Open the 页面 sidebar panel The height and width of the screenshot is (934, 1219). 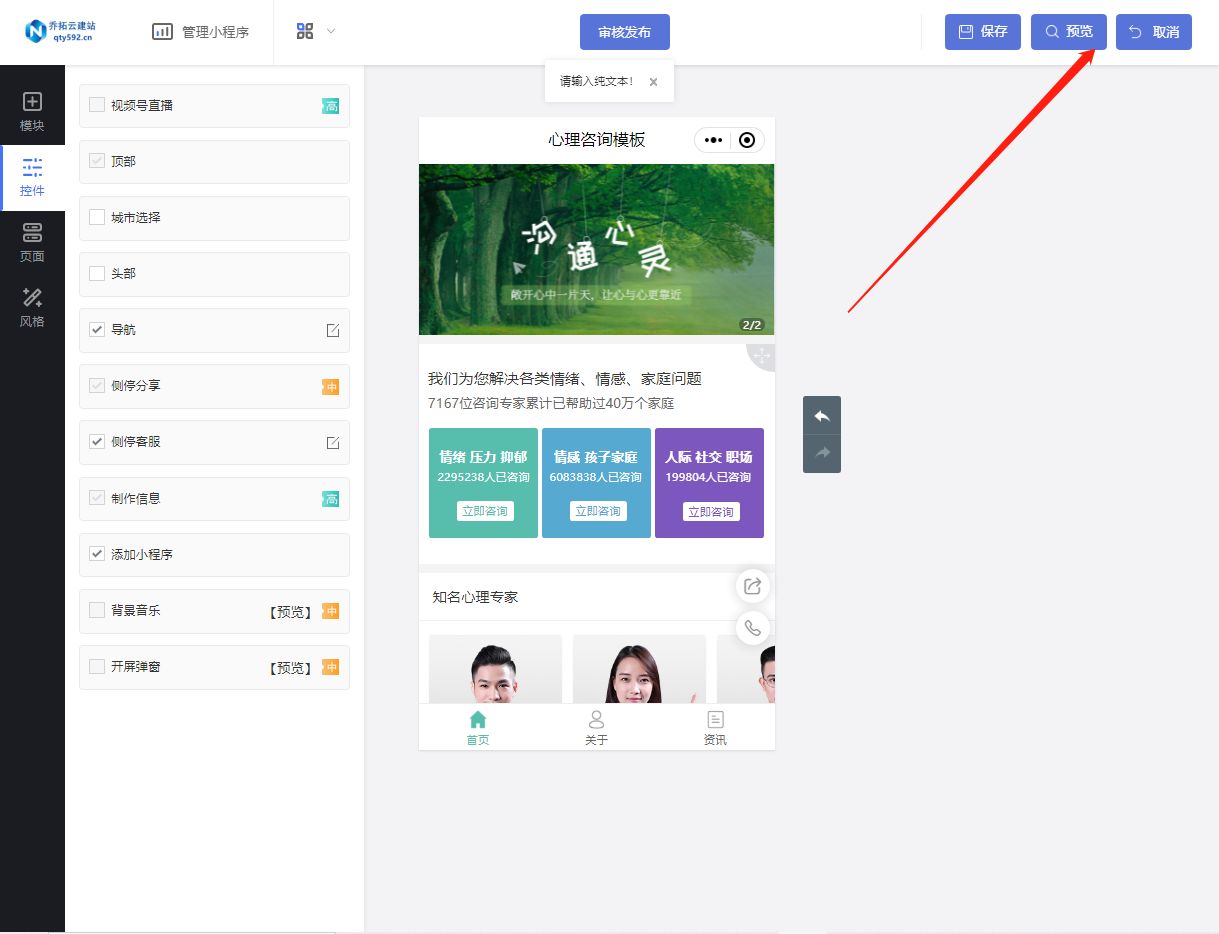tap(32, 243)
